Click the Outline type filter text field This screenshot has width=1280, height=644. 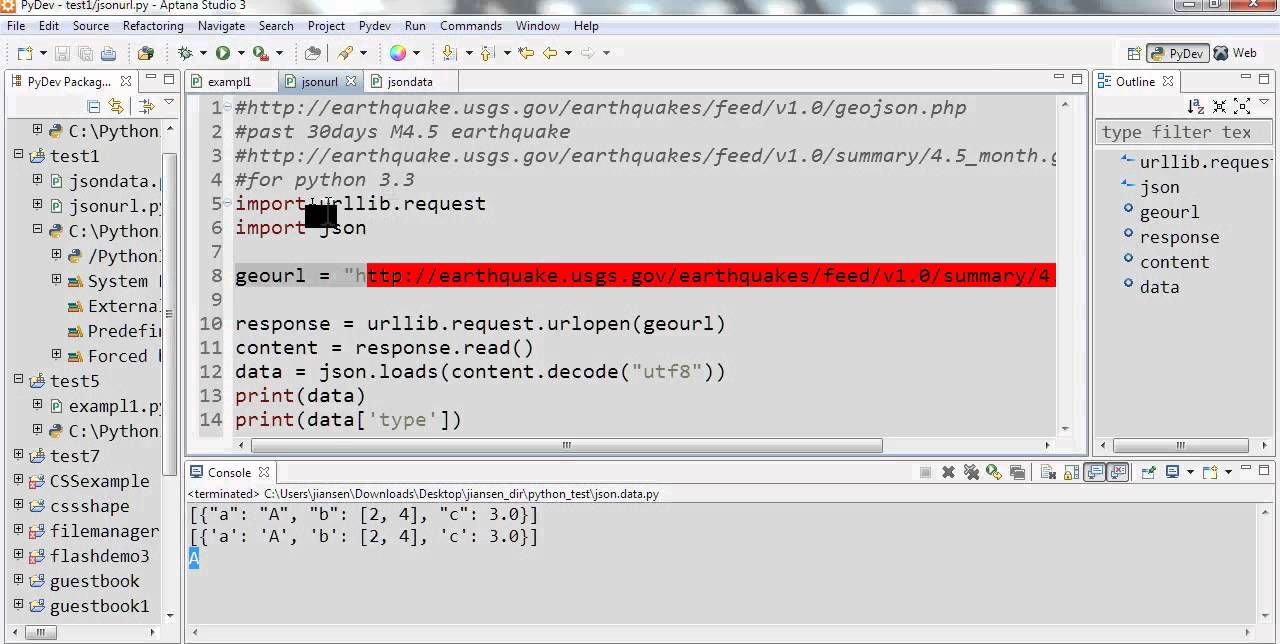(x=1183, y=132)
